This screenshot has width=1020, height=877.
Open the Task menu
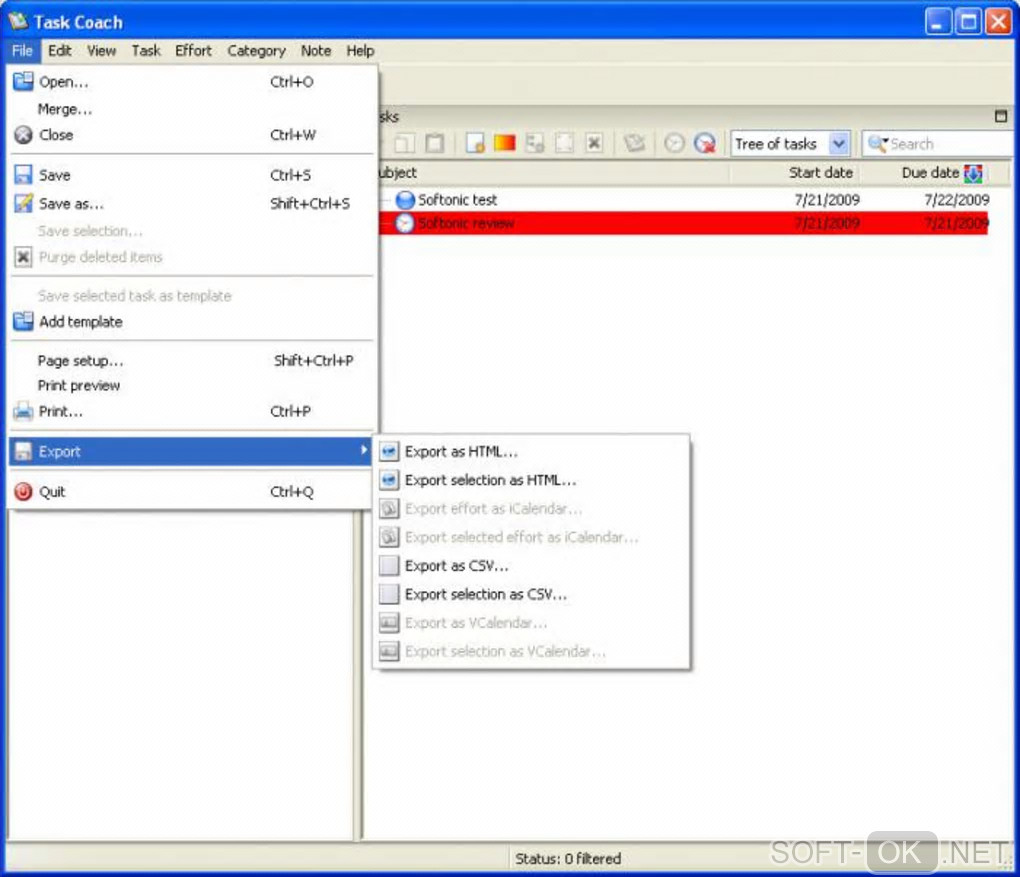coord(146,51)
